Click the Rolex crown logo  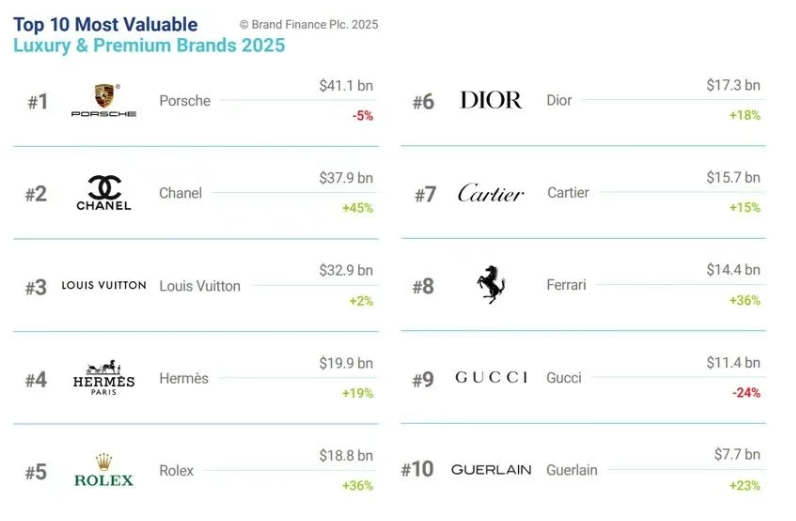pyautogui.click(x=103, y=470)
